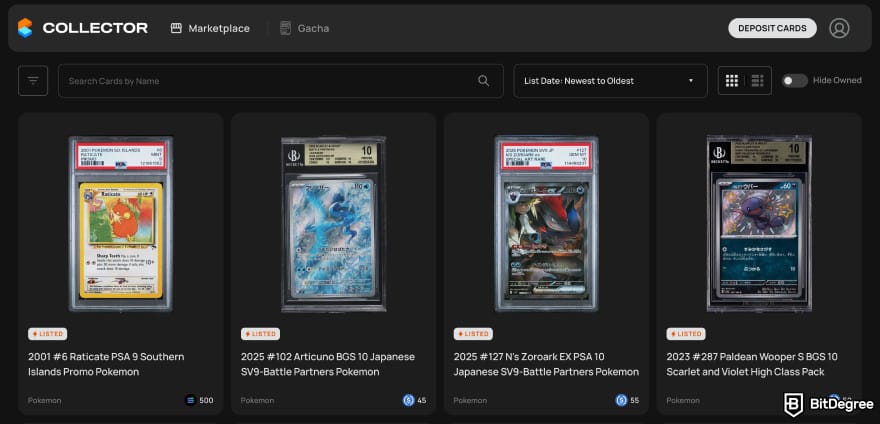Click the 2025 #127 N's Zoroark EX title
Image resolution: width=880 pixels, height=424 pixels.
click(x=546, y=364)
